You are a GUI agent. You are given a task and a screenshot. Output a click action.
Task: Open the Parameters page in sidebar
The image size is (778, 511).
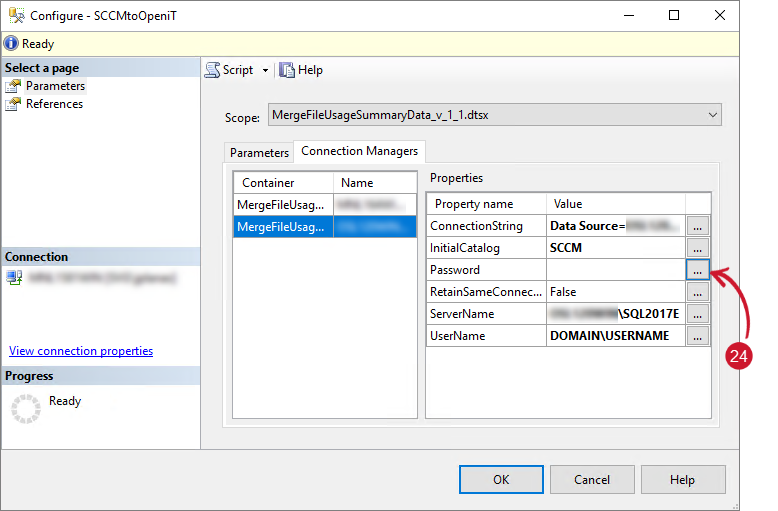coord(56,86)
